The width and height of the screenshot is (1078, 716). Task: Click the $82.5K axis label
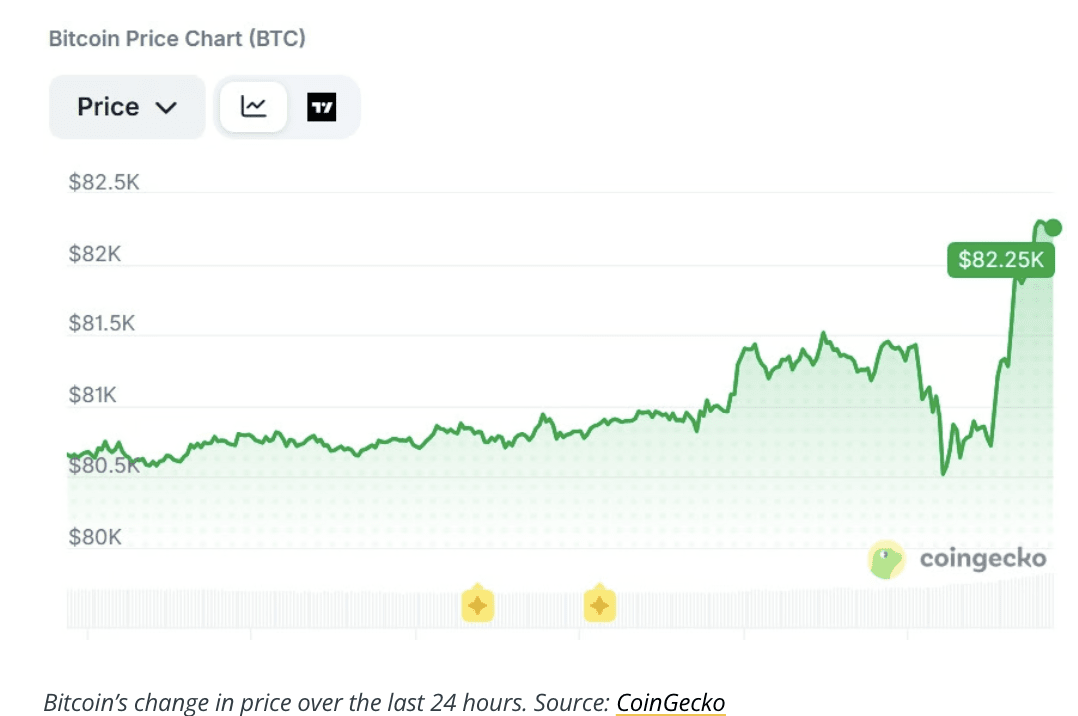tap(104, 182)
